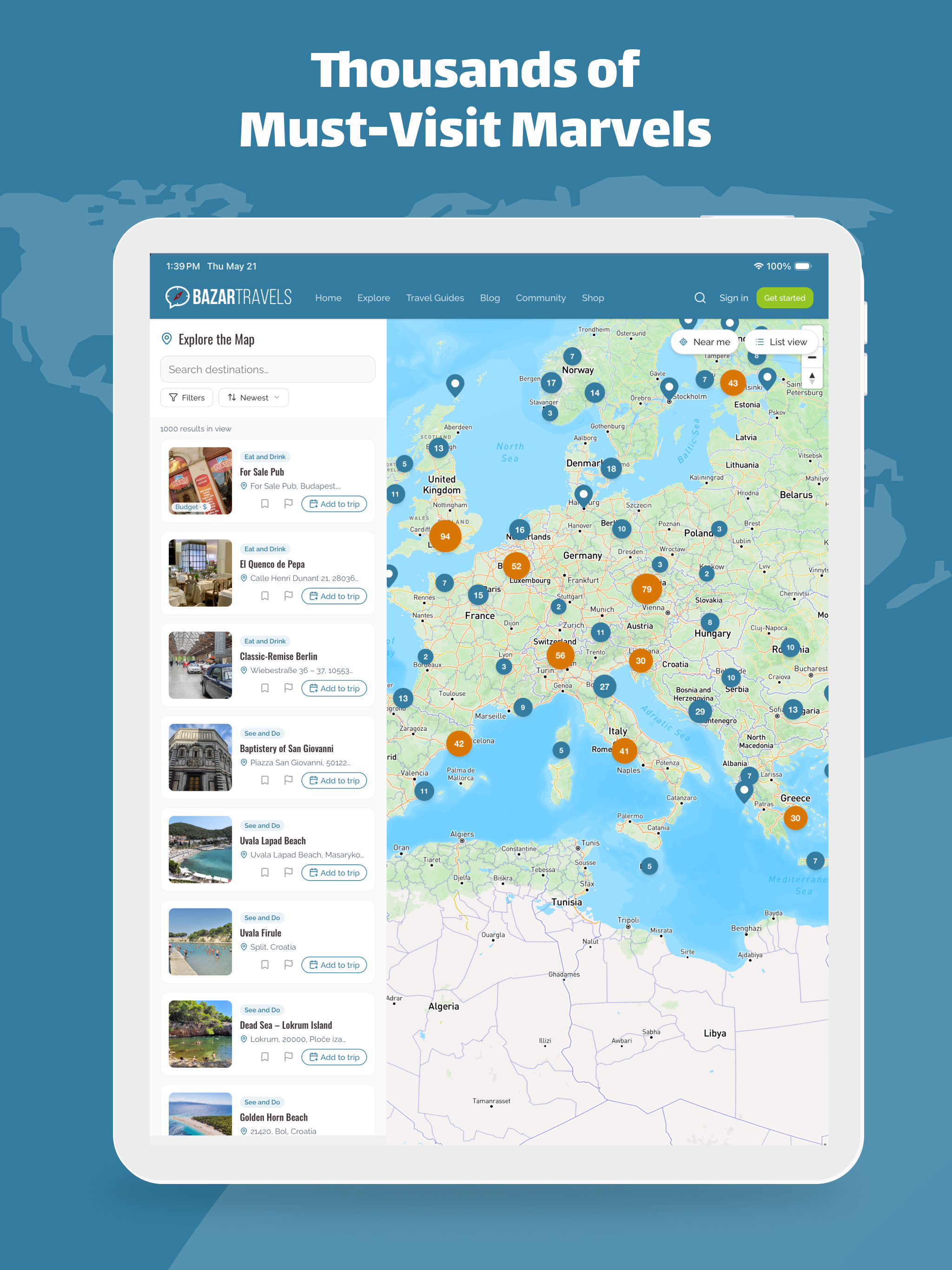The image size is (952, 1270).
Task: Add Baptistery of San Giovanni to trip
Action: pos(334,780)
